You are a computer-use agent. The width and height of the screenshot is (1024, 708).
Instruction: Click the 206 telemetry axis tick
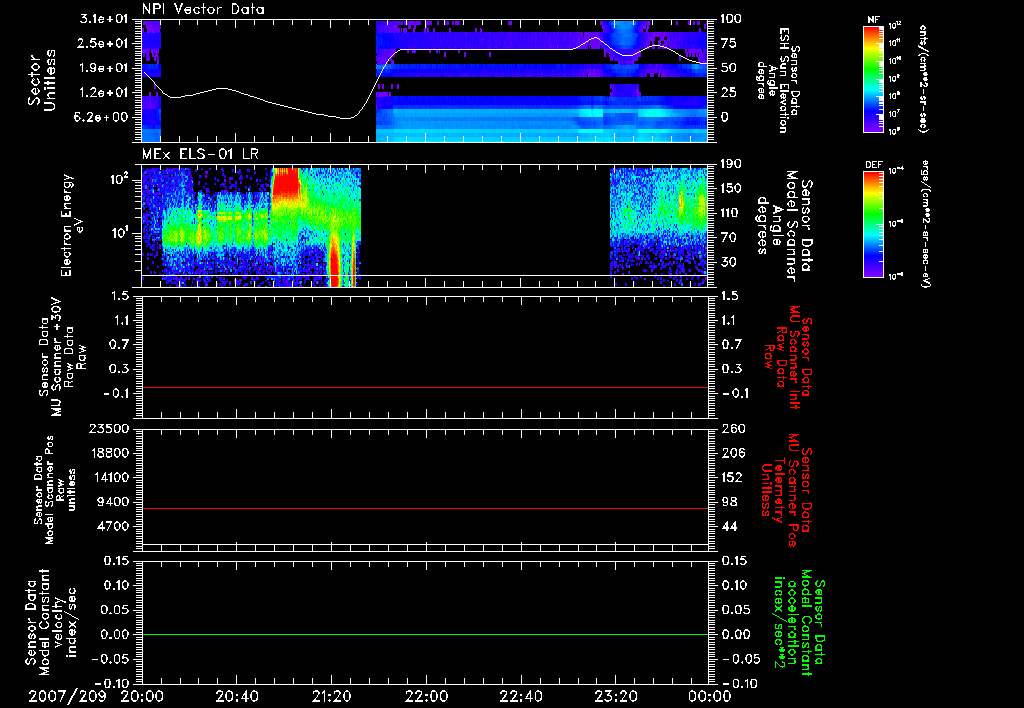tap(731, 453)
